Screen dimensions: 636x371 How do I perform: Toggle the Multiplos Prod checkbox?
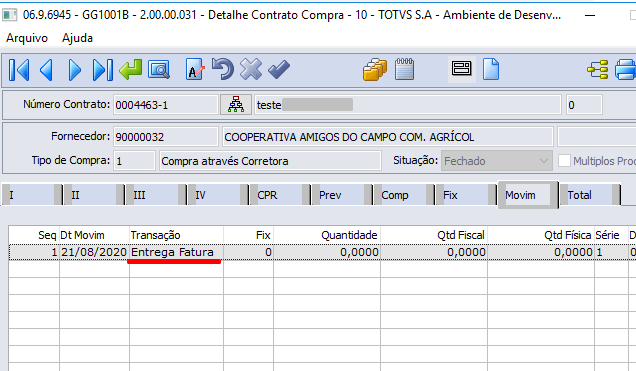click(x=564, y=161)
